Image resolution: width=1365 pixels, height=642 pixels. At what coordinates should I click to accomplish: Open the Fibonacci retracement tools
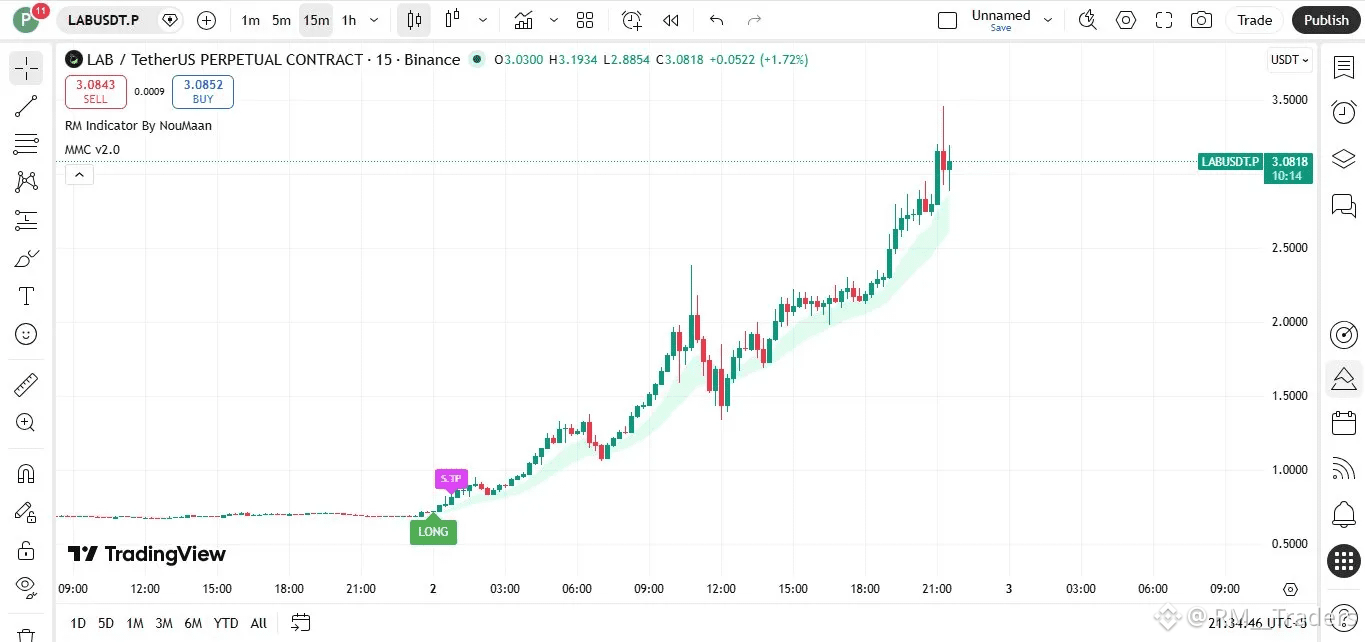point(26,144)
